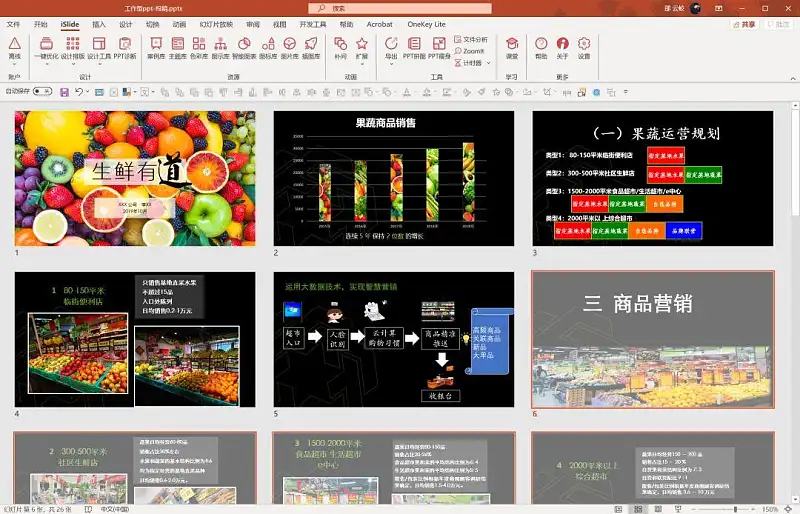Toggle the 自动保存 AutoSave switch

[x=42, y=91]
